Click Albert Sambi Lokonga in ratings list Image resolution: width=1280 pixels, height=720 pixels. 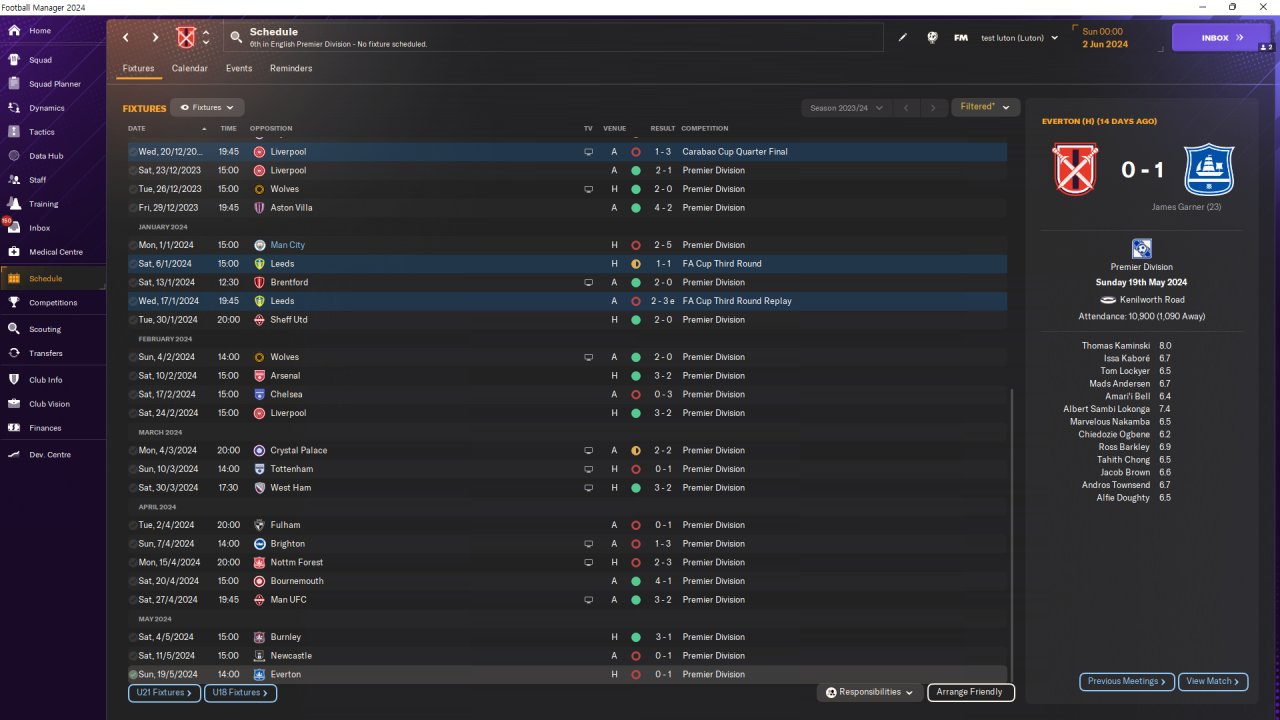pos(1107,410)
